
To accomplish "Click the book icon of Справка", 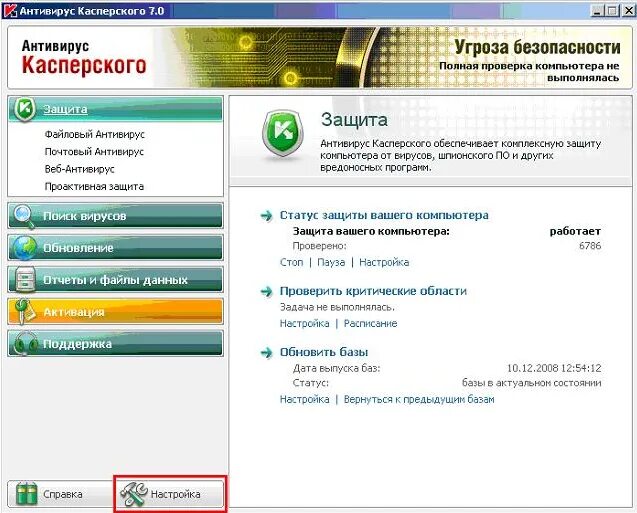I will coord(26,494).
